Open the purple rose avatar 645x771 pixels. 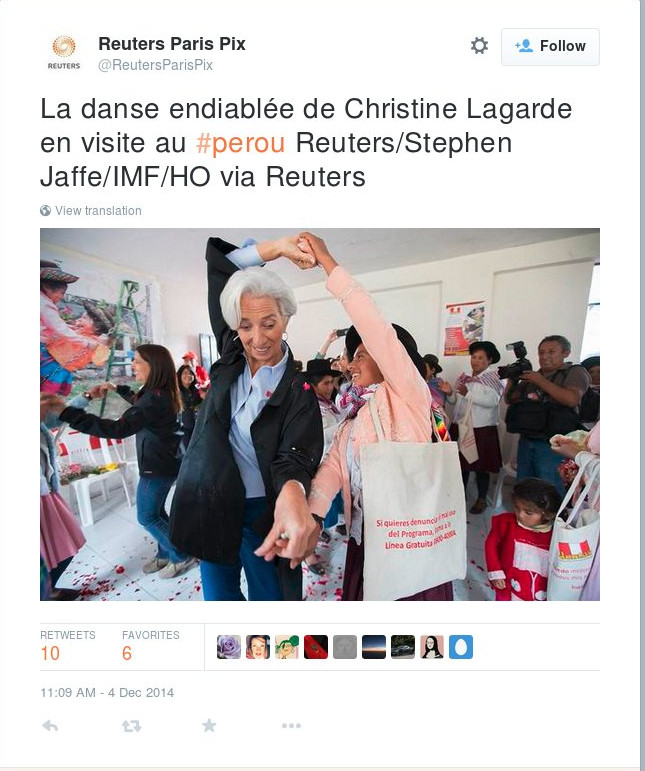click(x=229, y=647)
